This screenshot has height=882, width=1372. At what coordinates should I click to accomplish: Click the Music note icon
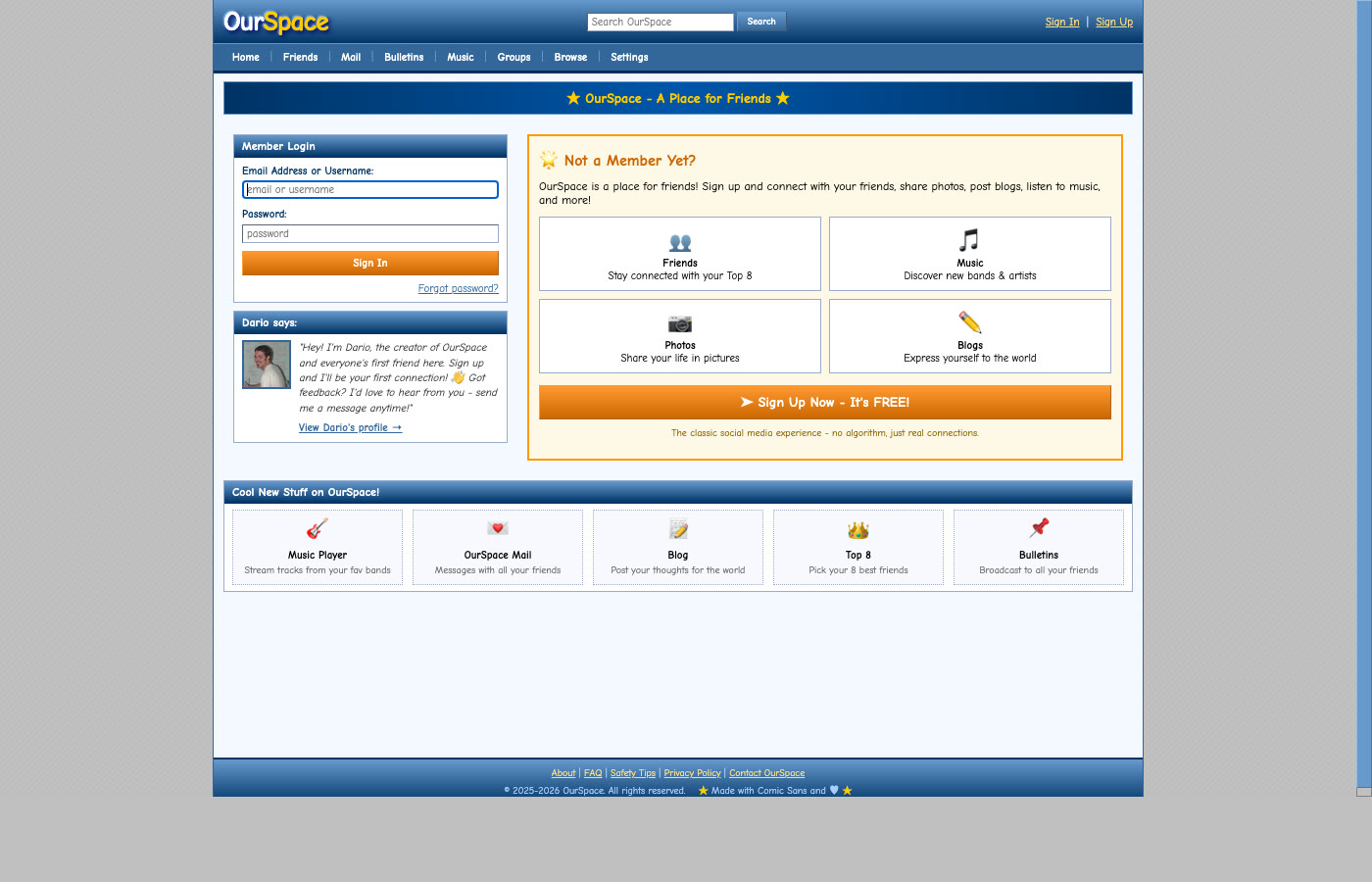tap(969, 240)
